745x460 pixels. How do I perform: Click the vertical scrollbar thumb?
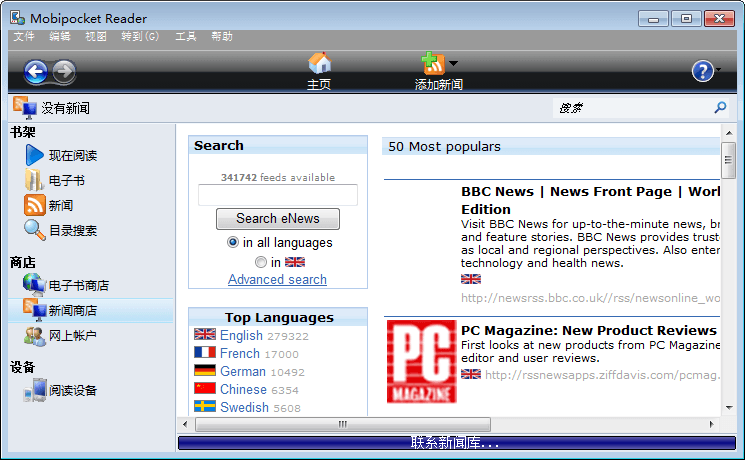(728, 160)
